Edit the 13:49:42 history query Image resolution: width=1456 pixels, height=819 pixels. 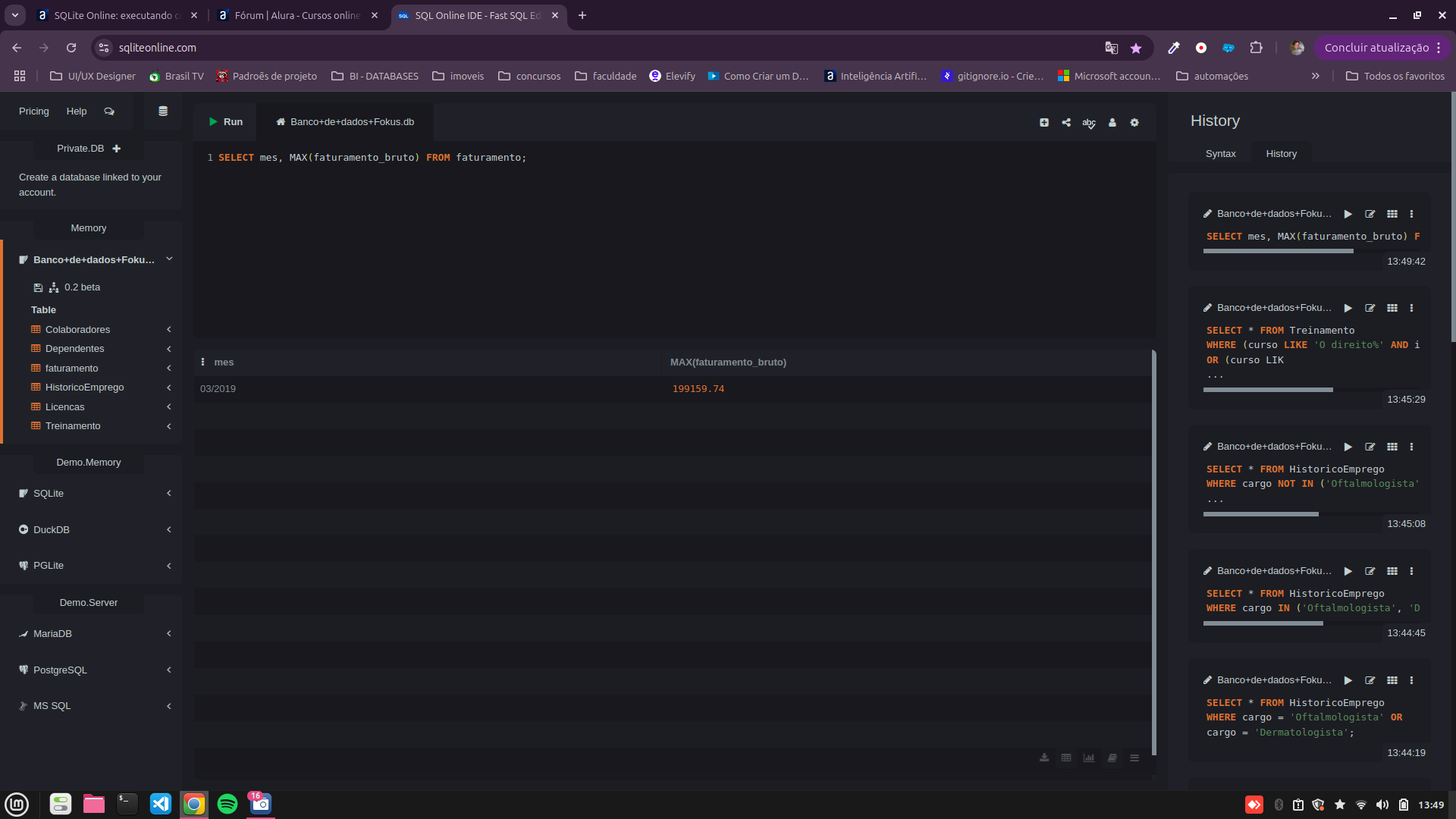tap(1370, 215)
